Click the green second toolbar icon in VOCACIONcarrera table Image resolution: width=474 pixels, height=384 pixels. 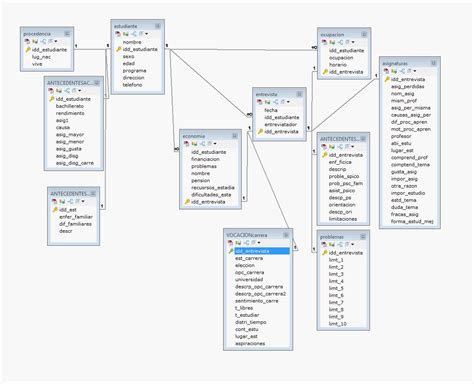(238, 243)
